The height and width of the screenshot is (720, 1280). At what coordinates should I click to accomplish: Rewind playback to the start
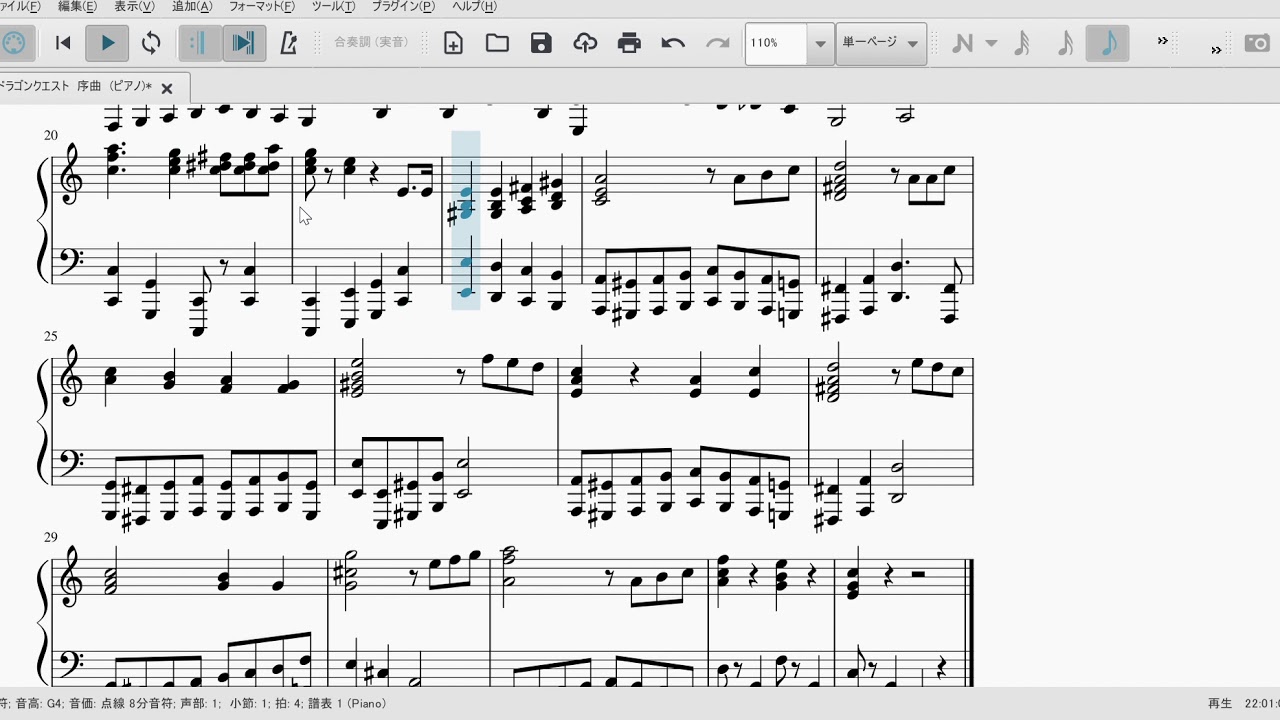[63, 43]
